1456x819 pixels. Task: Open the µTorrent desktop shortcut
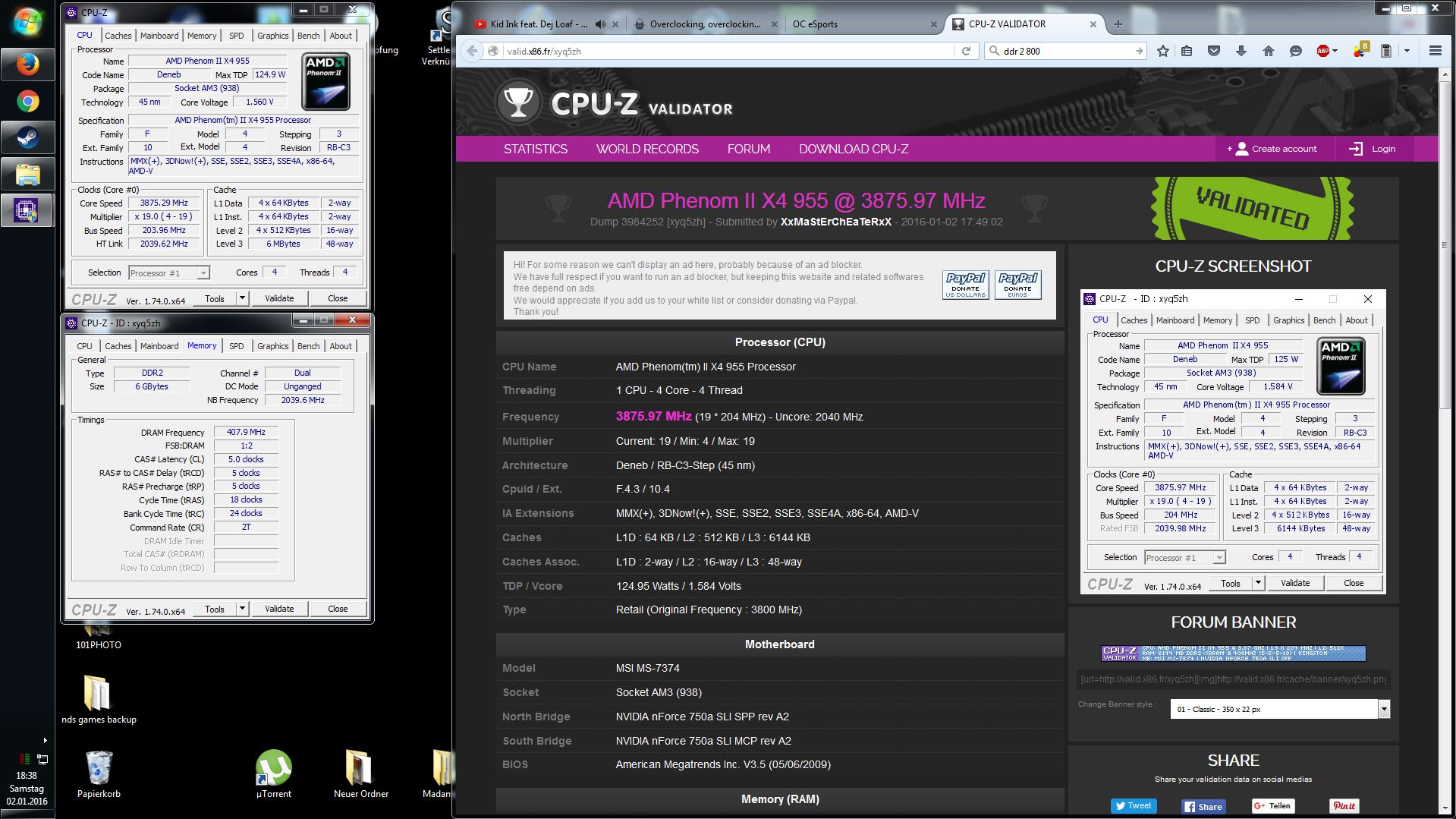coord(273,774)
